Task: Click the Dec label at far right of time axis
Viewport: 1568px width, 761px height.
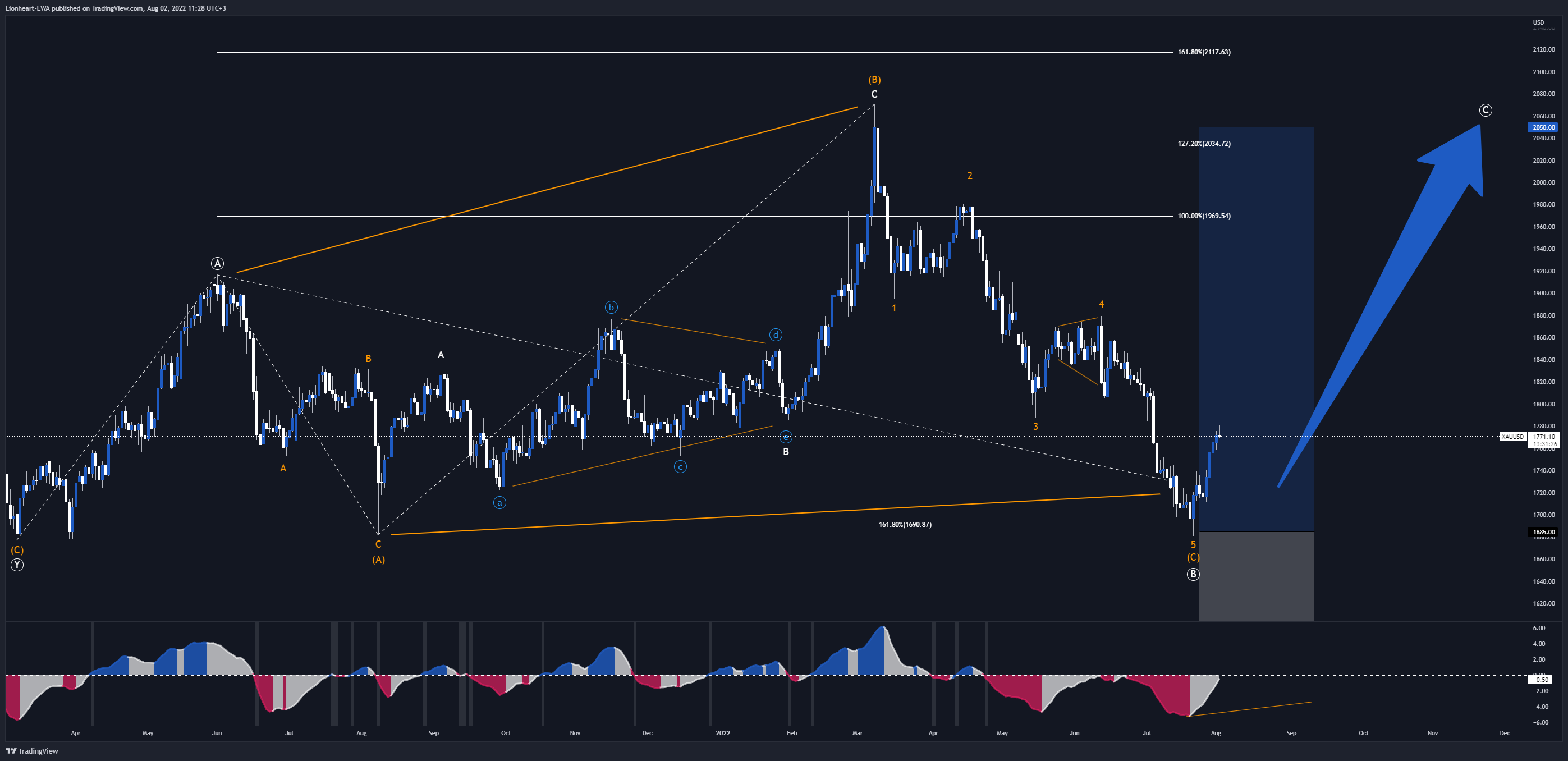Action: pyautogui.click(x=1505, y=733)
